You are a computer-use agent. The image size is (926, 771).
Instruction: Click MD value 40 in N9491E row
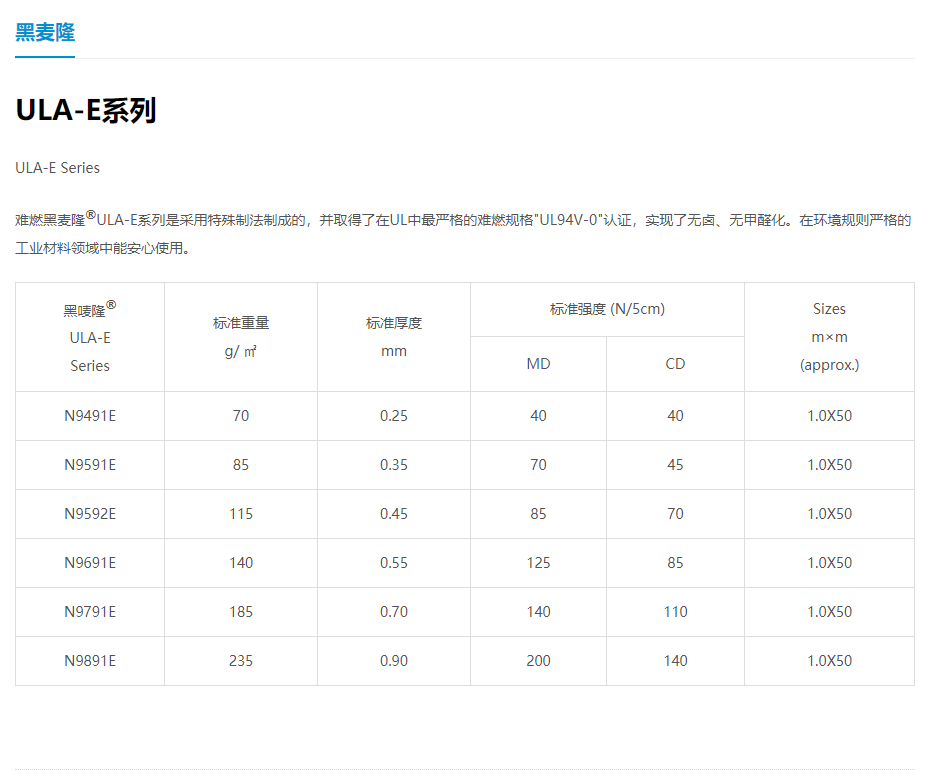[x=539, y=416]
